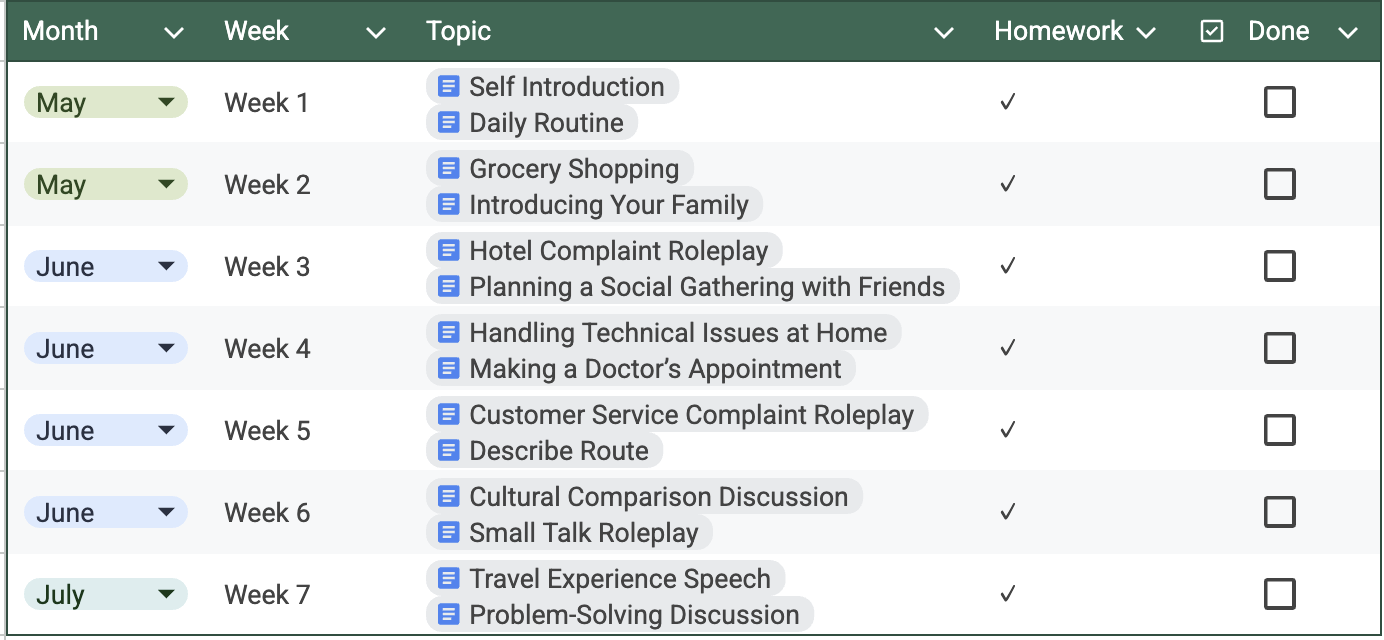Open the Week column header menu
1384x640 pixels.
376,33
